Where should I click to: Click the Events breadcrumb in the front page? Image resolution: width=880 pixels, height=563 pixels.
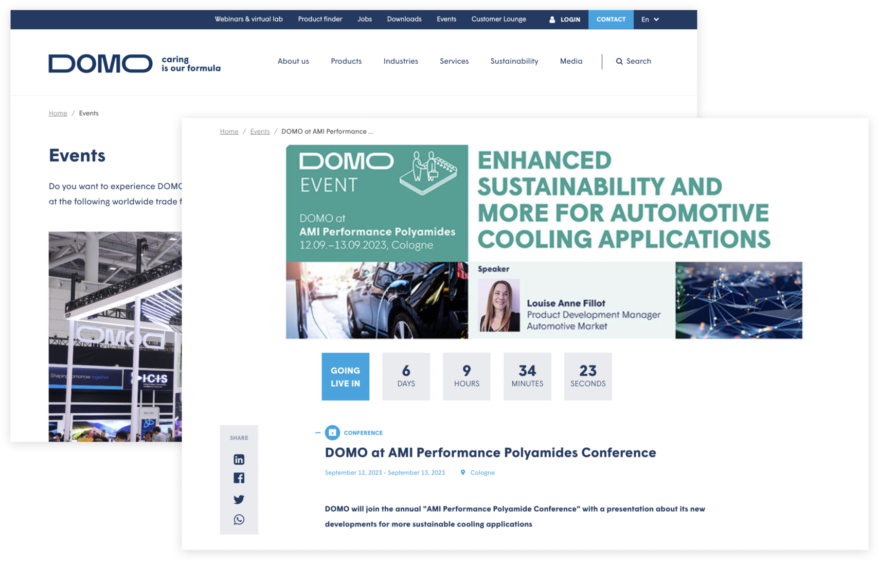coord(260,131)
